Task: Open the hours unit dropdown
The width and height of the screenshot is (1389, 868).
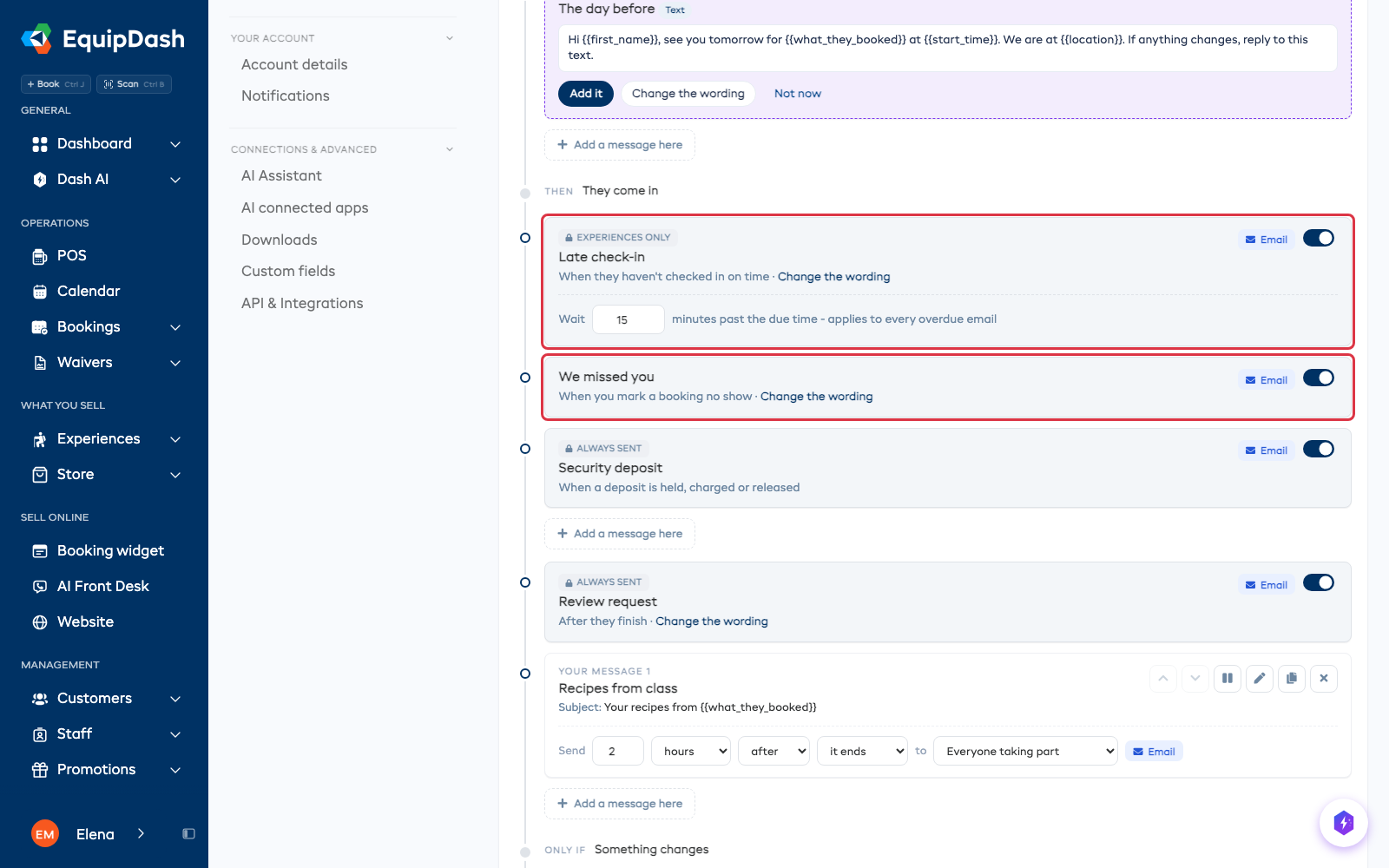Action: coord(691,752)
